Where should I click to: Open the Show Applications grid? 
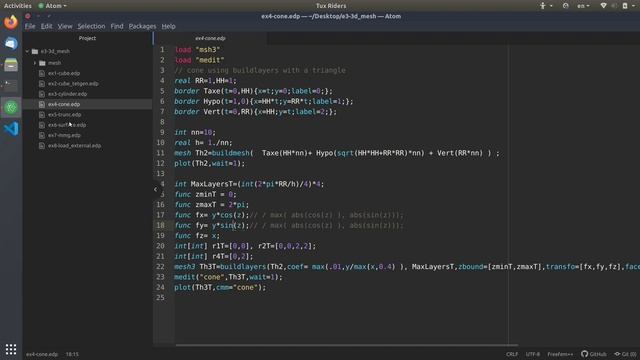click(x=11, y=349)
